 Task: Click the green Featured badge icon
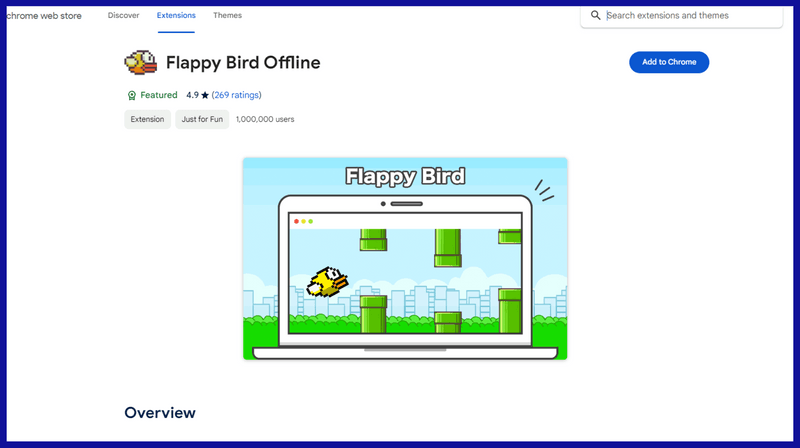131,95
